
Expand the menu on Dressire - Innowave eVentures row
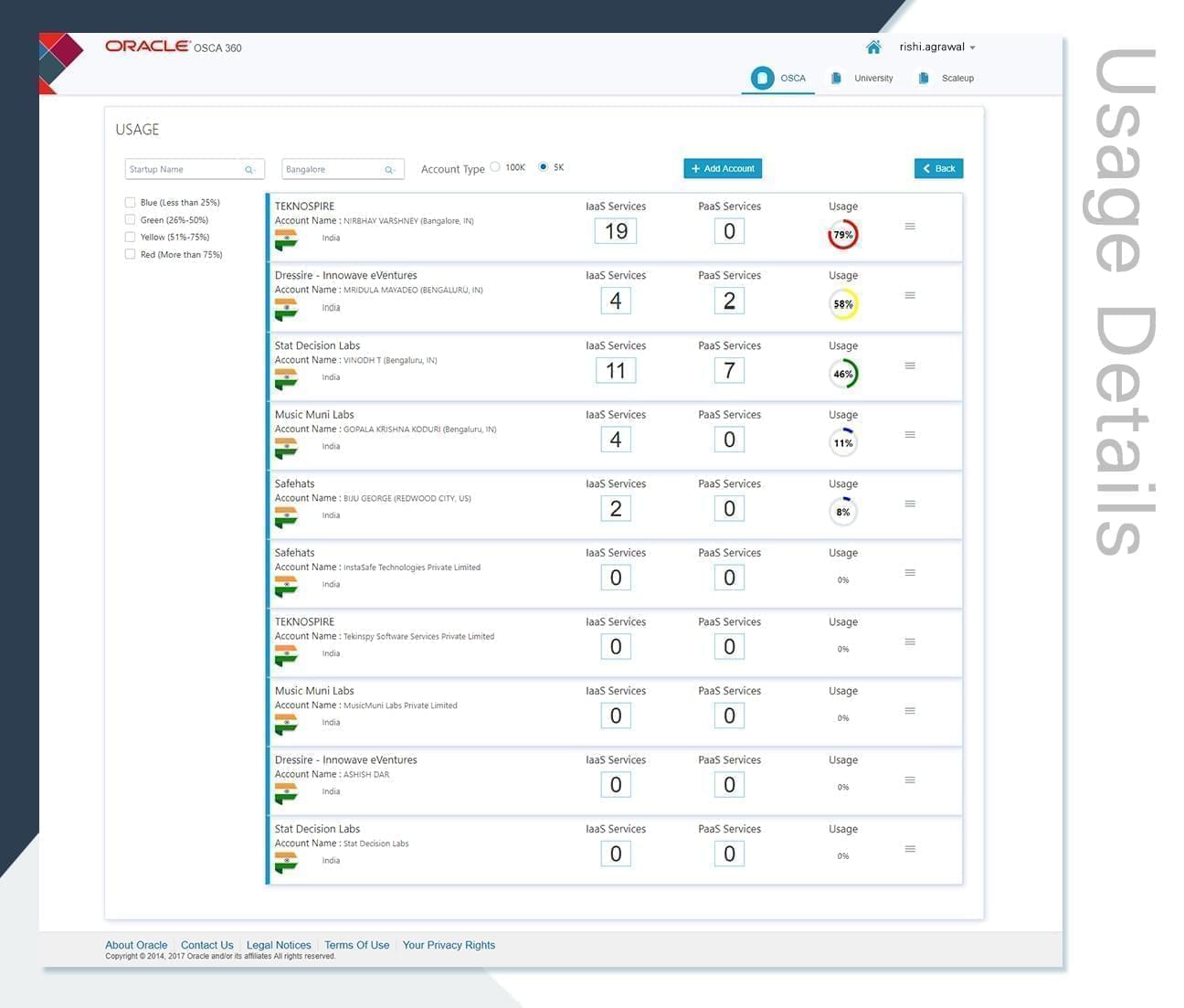(910, 295)
